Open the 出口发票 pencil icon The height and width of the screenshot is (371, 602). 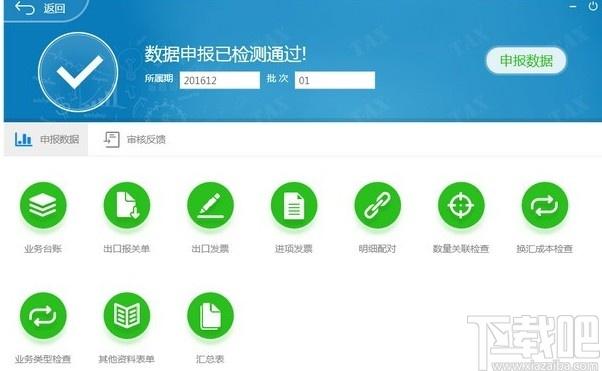(210, 205)
